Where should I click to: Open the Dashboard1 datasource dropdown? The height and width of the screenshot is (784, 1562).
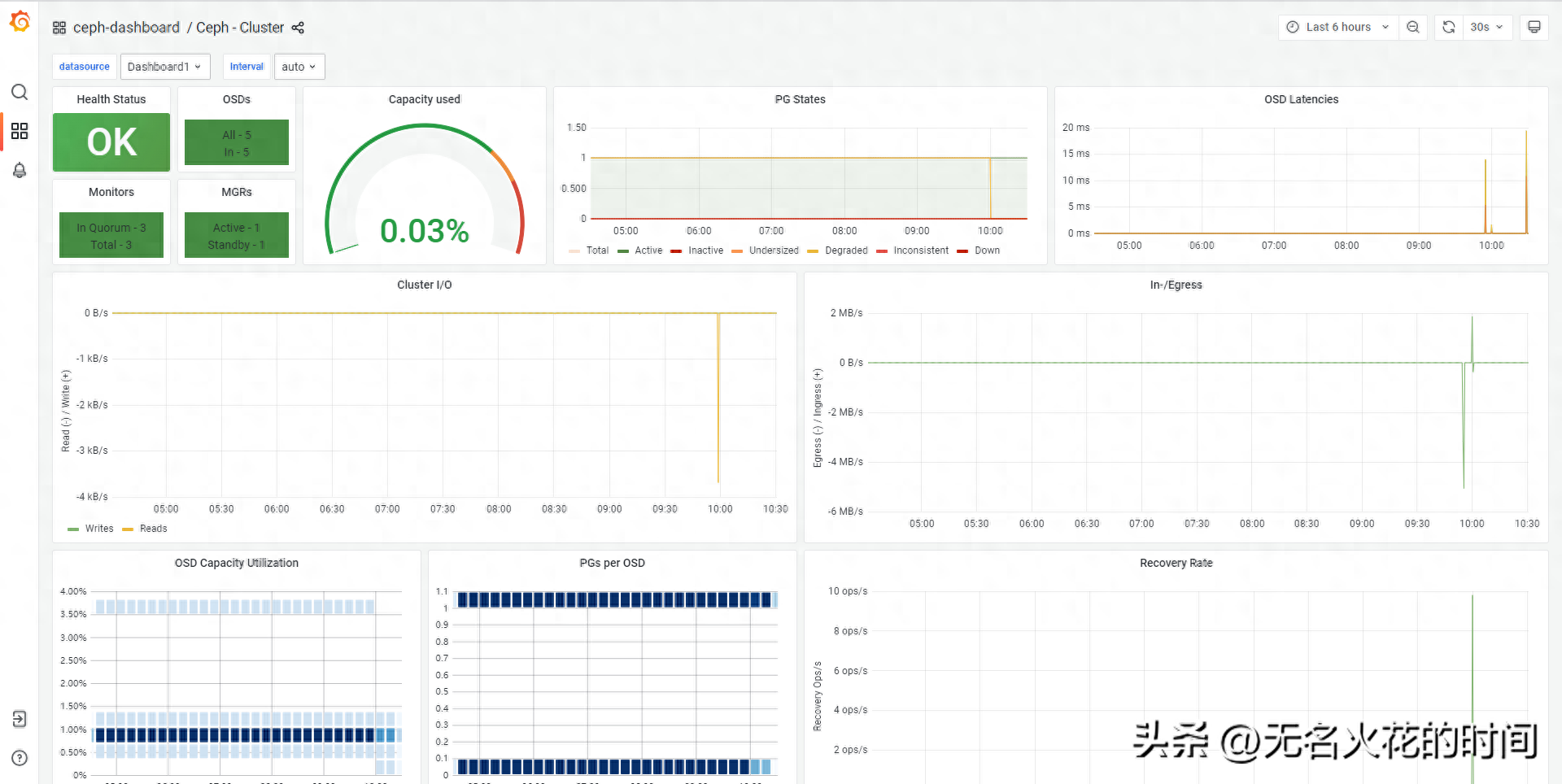(165, 67)
